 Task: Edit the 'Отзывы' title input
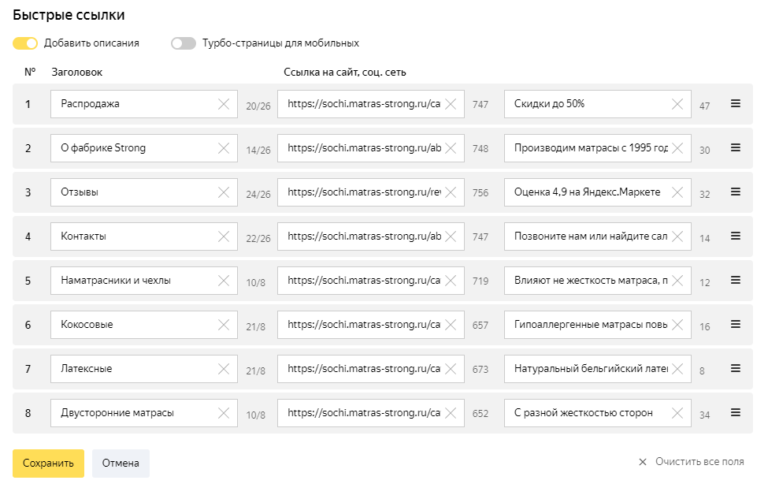(x=144, y=192)
